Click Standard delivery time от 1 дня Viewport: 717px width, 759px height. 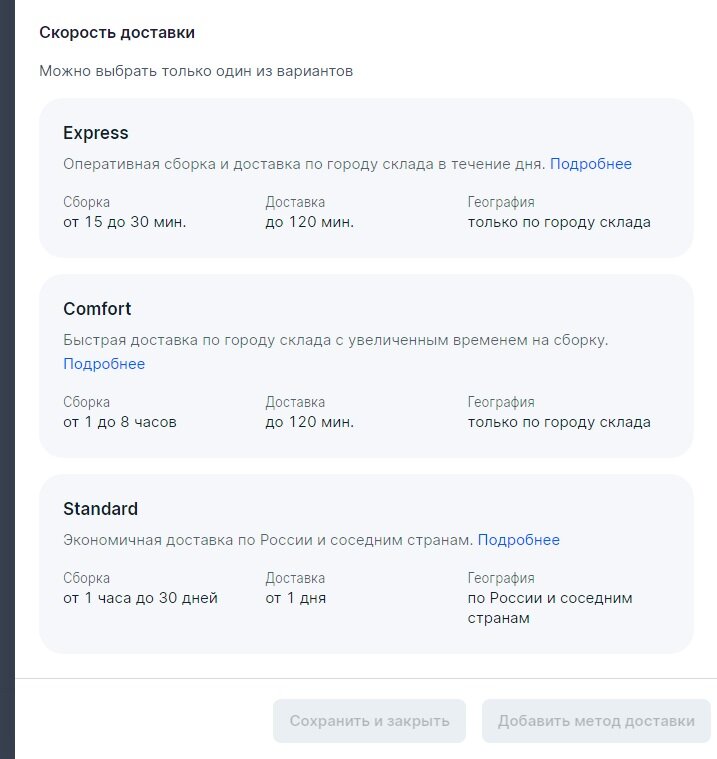296,598
